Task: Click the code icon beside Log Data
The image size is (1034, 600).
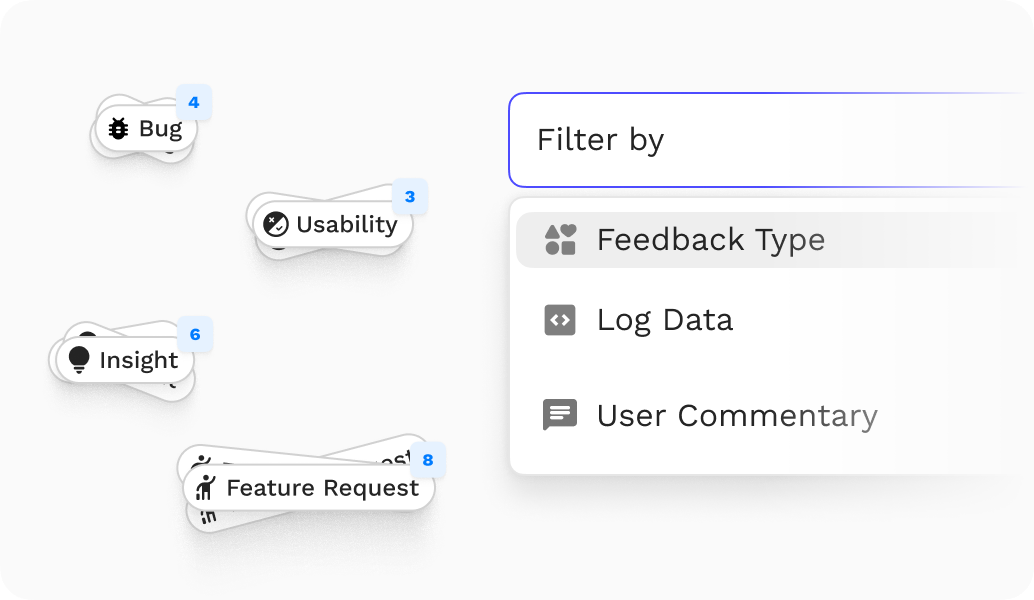Action: pyautogui.click(x=560, y=320)
